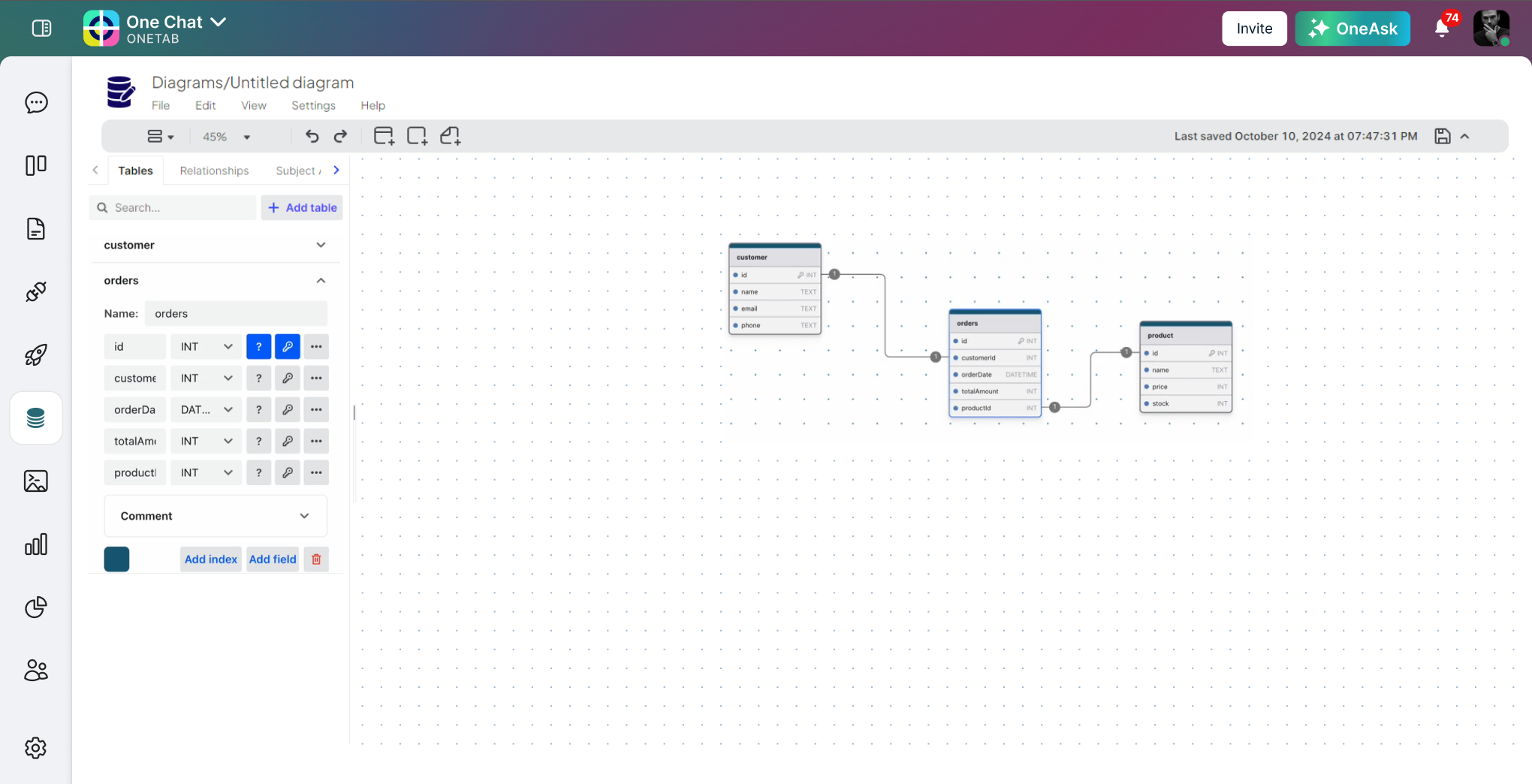Collapse the orders table panel
The image size is (1532, 784).
click(x=321, y=280)
